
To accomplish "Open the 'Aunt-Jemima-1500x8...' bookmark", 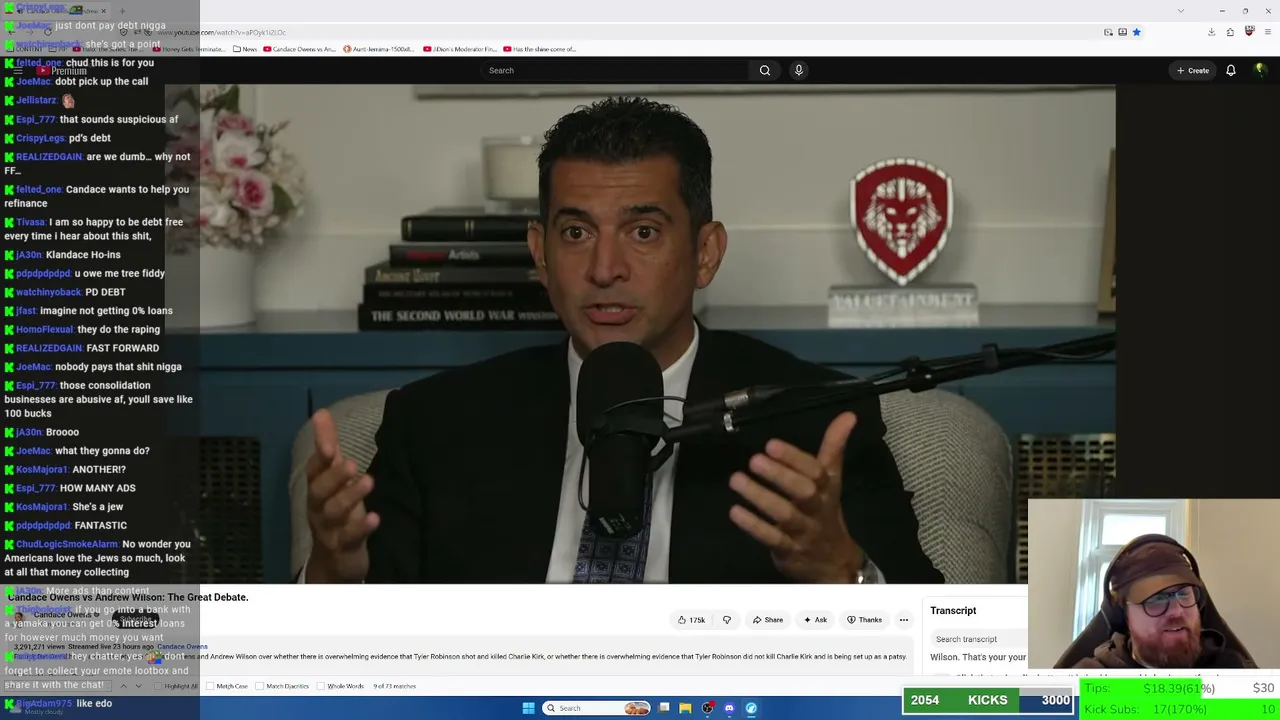I will pos(378,49).
